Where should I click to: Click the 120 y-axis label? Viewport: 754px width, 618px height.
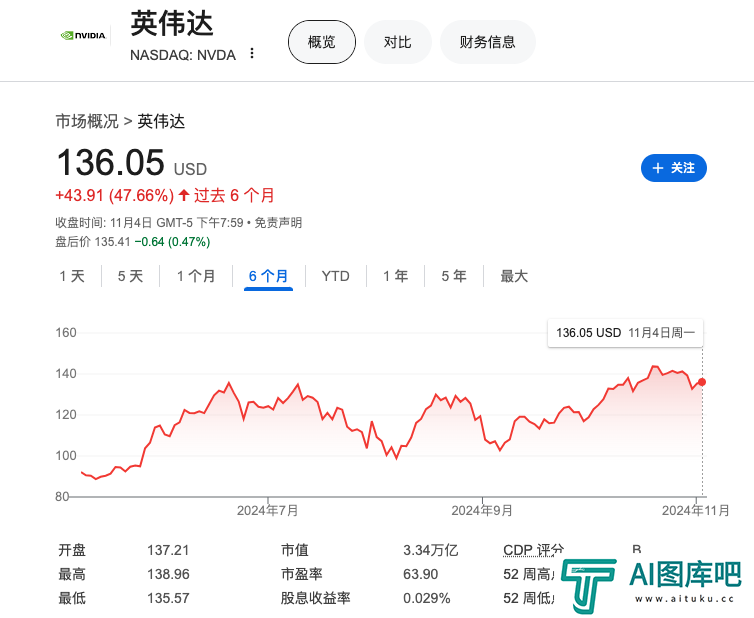pos(66,415)
